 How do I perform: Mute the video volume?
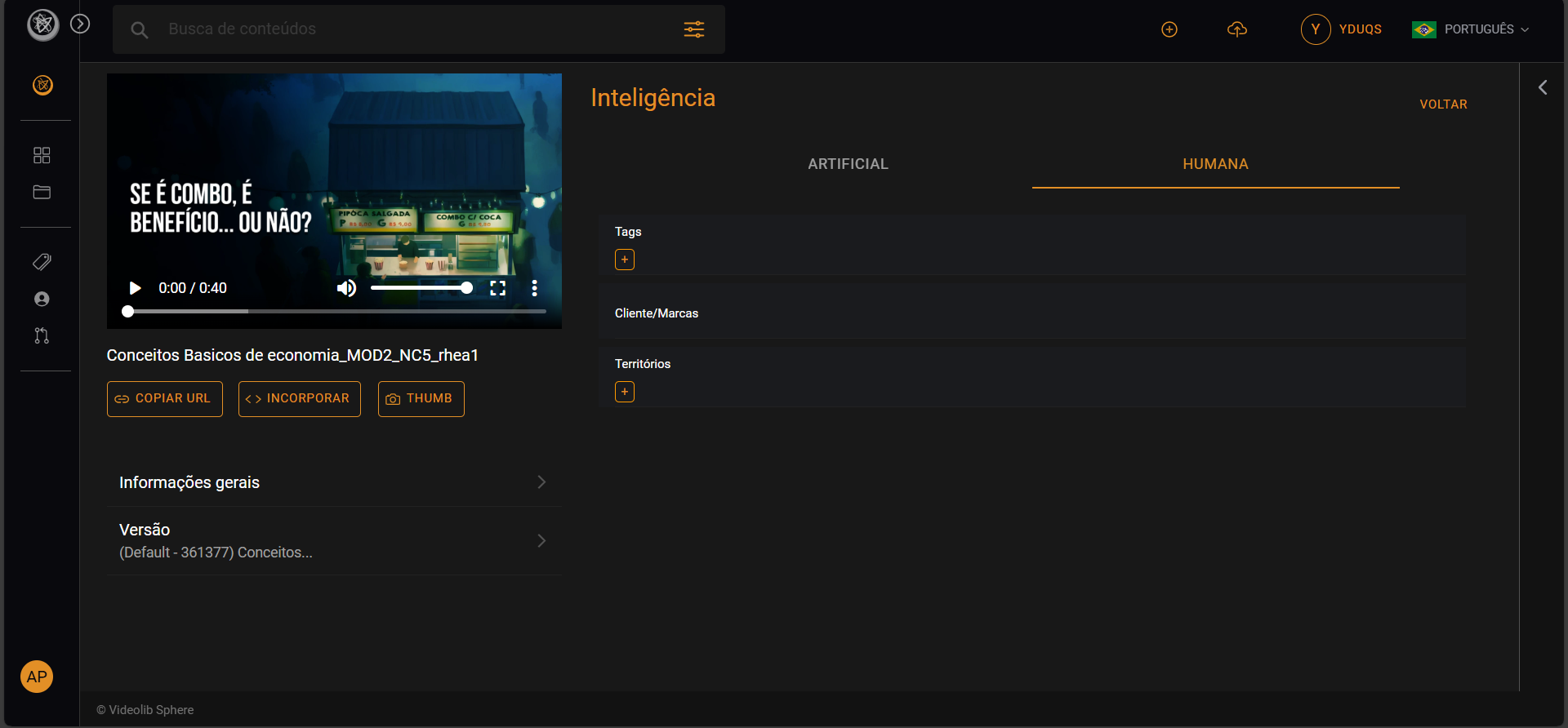coord(346,288)
